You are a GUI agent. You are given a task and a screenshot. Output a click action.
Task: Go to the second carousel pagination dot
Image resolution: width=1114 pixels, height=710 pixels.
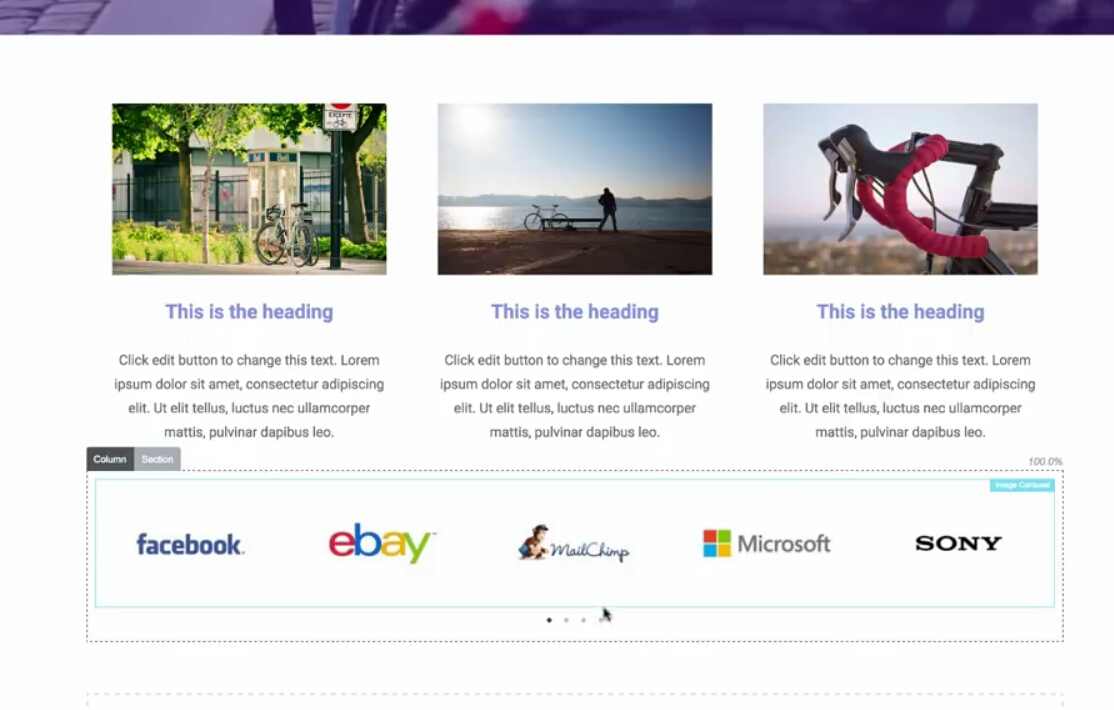pyautogui.click(x=566, y=620)
